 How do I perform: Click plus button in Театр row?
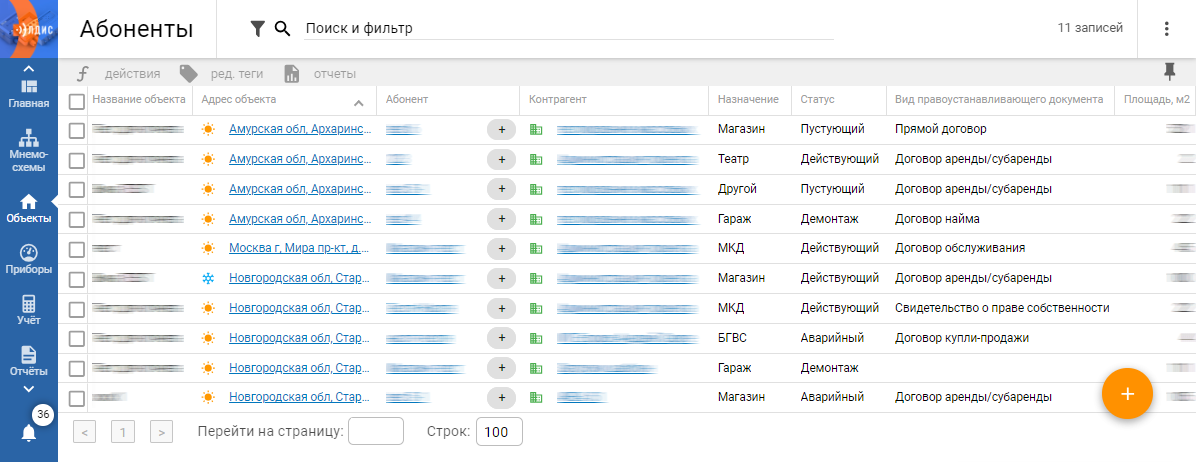(502, 159)
